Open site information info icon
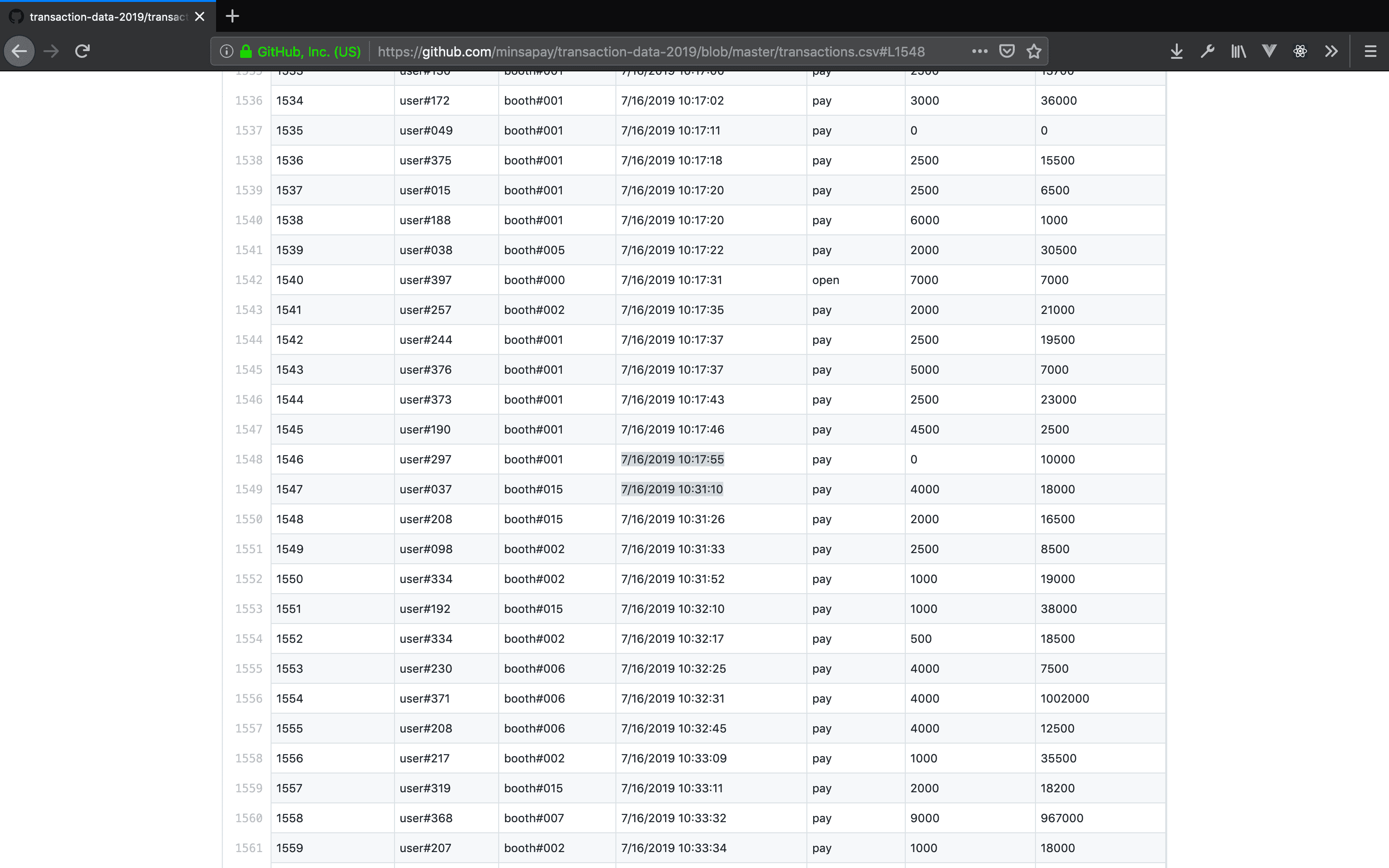This screenshot has width=1389, height=868. coord(226,51)
